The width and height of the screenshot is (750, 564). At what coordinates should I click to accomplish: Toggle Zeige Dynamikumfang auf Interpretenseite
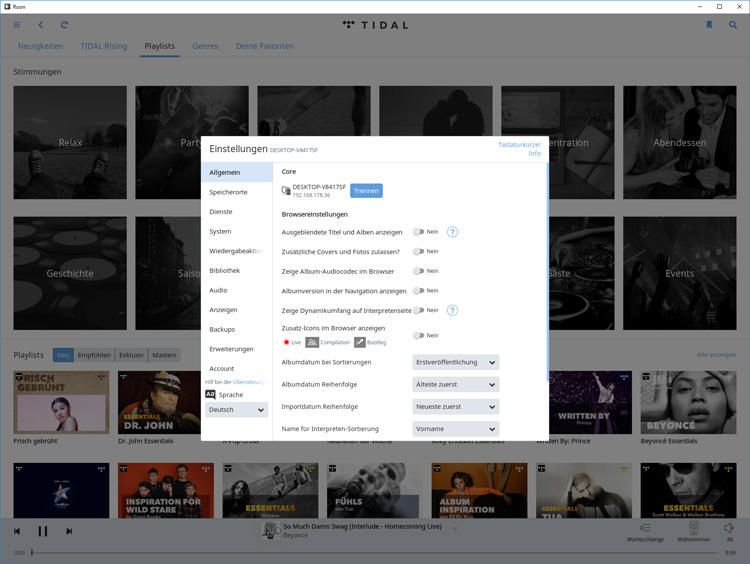pyautogui.click(x=419, y=310)
